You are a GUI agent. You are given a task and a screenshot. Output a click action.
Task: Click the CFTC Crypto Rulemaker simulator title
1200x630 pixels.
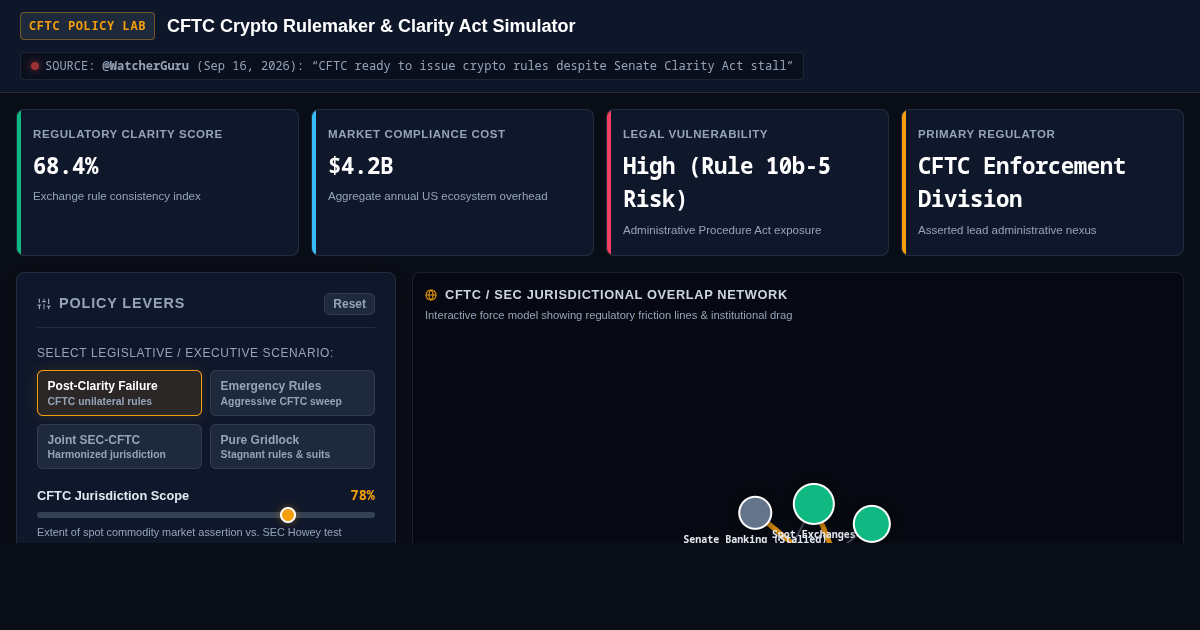[371, 26]
